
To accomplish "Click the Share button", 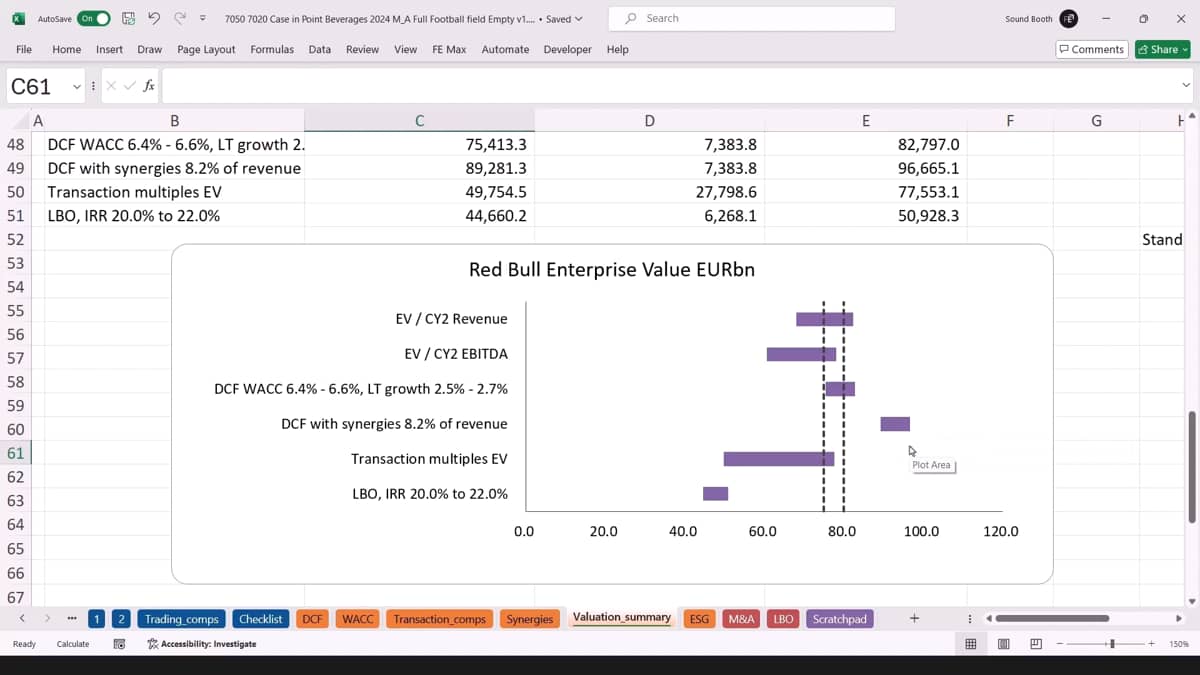I will pyautogui.click(x=1162, y=49).
